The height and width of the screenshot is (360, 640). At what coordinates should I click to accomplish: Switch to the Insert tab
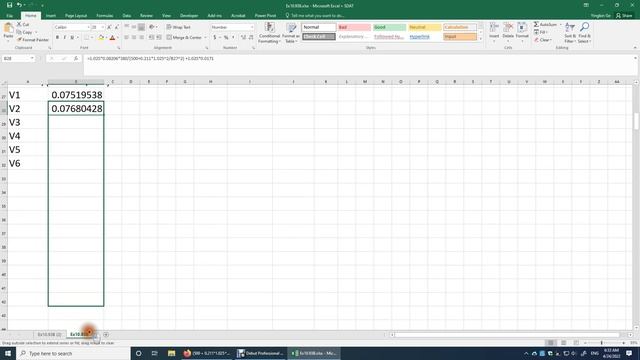(x=51, y=16)
